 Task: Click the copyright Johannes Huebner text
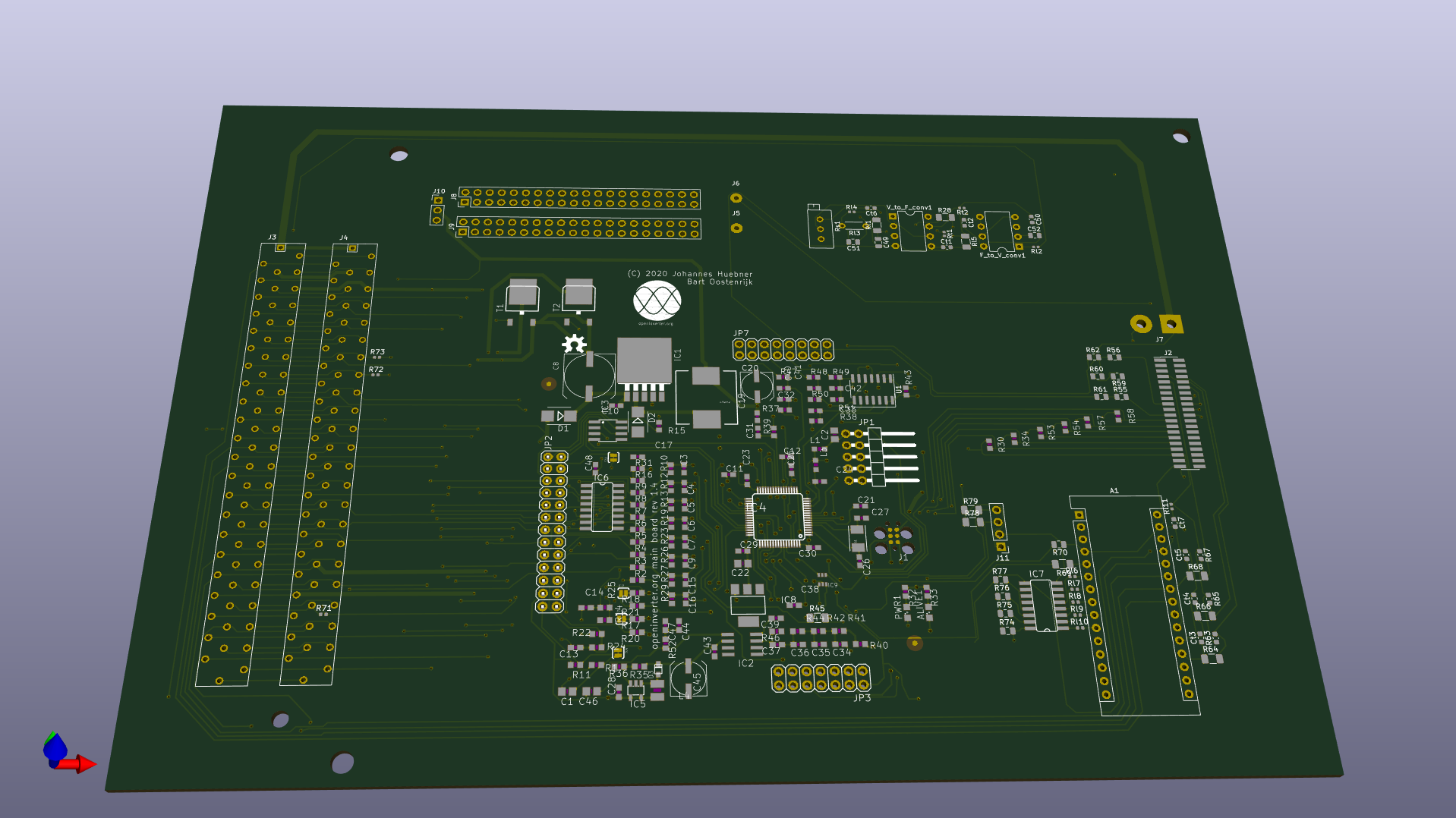point(689,274)
